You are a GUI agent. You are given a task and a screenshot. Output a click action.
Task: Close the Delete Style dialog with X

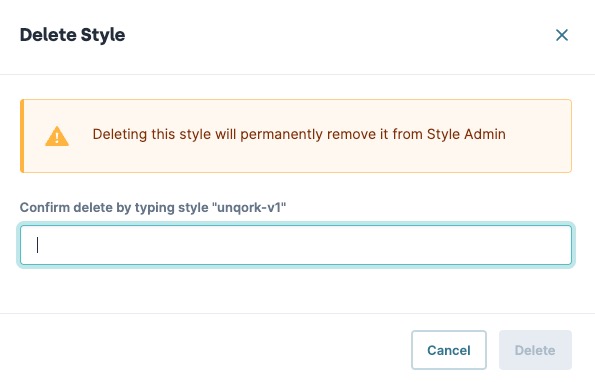click(562, 35)
